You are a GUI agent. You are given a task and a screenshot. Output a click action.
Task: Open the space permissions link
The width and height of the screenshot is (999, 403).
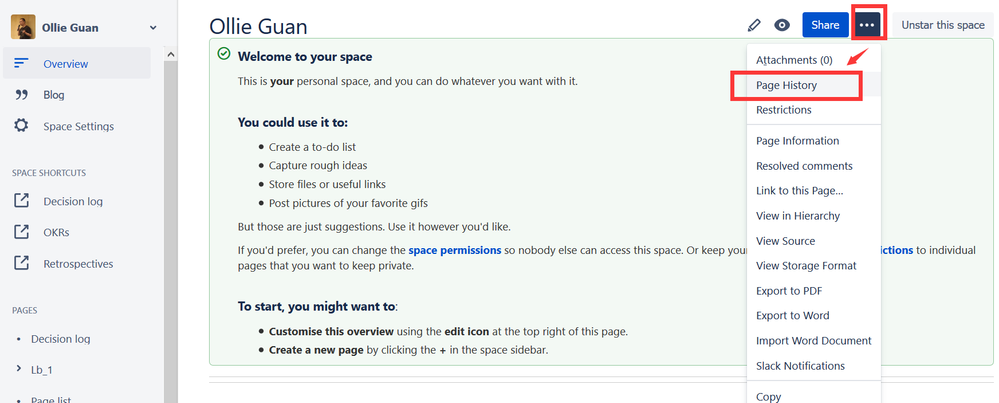coord(454,250)
